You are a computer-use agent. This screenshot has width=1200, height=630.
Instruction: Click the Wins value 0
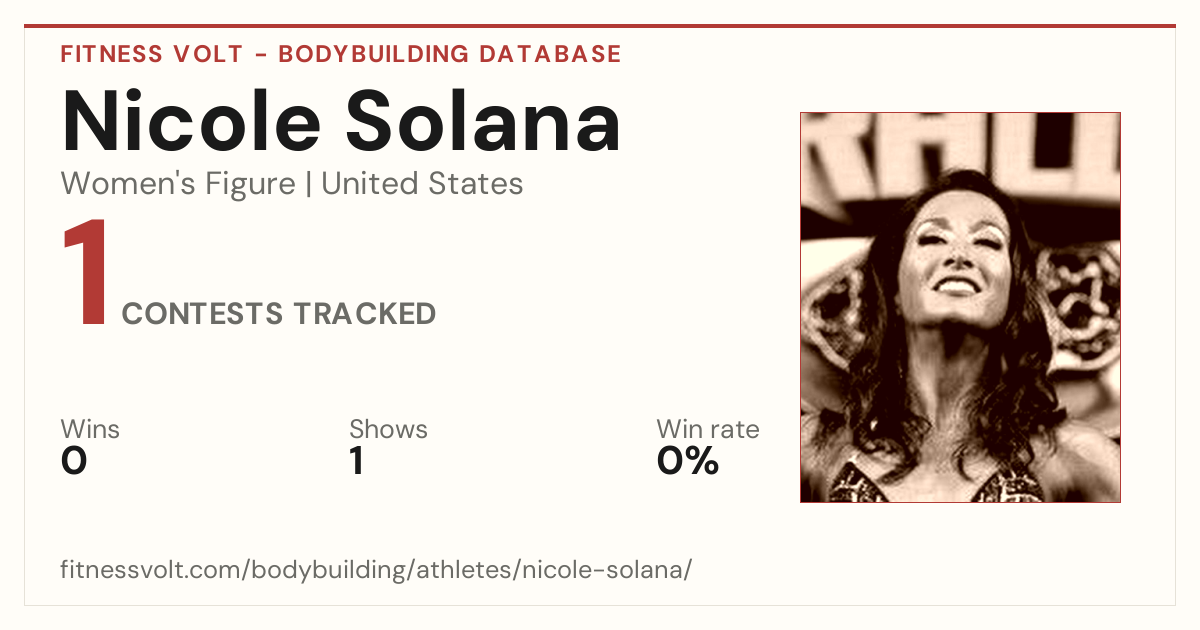[x=74, y=462]
